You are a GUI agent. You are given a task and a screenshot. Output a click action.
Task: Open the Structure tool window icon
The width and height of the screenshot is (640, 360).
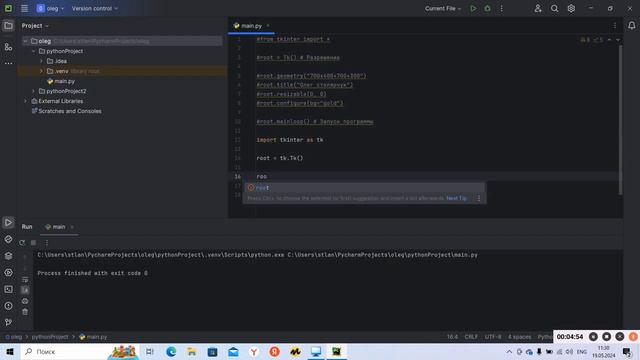8,47
